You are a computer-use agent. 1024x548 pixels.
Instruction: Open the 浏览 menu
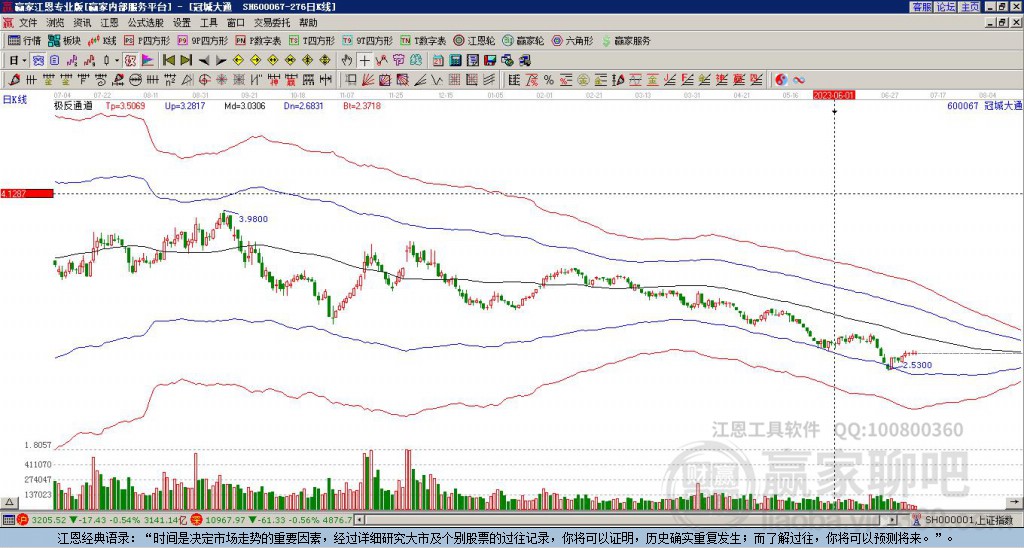click(x=56, y=23)
